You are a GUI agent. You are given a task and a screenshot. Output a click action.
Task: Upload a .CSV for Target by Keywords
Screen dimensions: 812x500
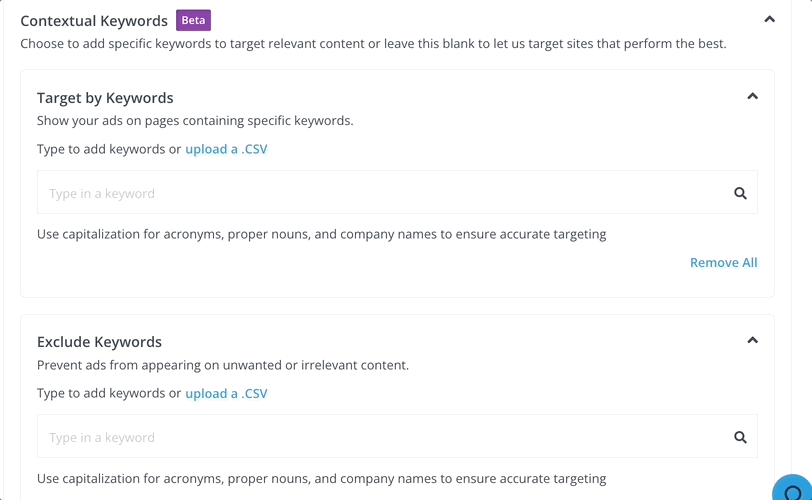tap(226, 149)
